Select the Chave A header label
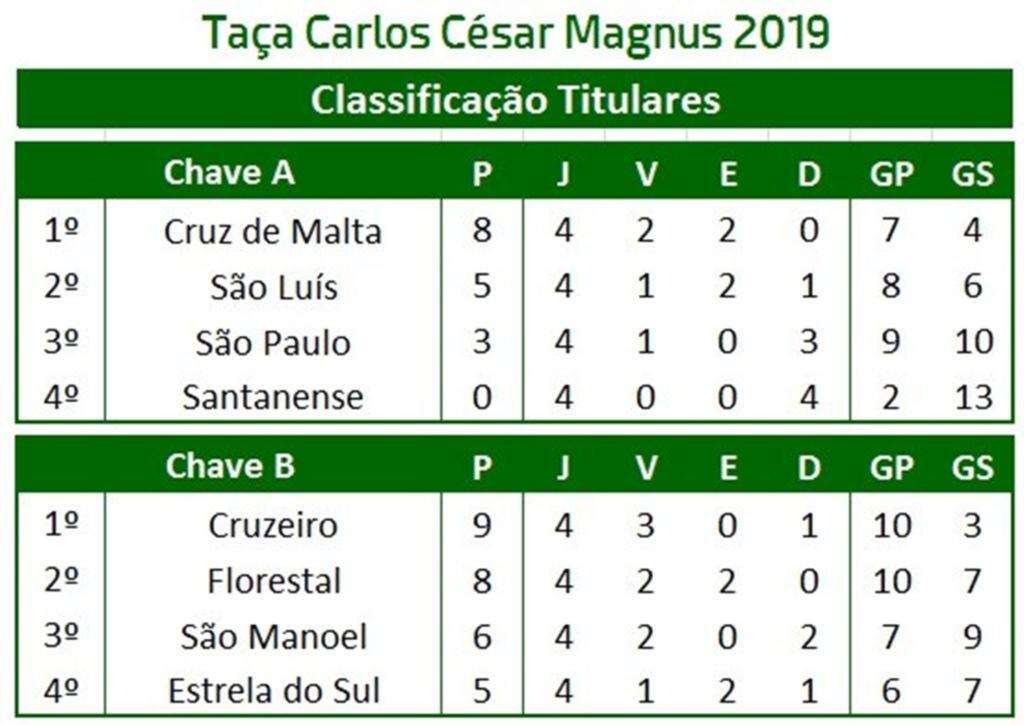The image size is (1024, 725). tap(229, 172)
